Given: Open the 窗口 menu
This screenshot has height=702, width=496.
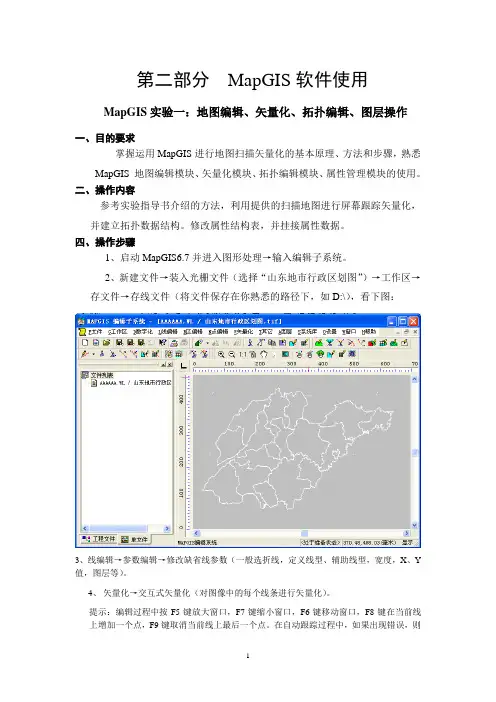Looking at the screenshot, I should (x=349, y=332).
